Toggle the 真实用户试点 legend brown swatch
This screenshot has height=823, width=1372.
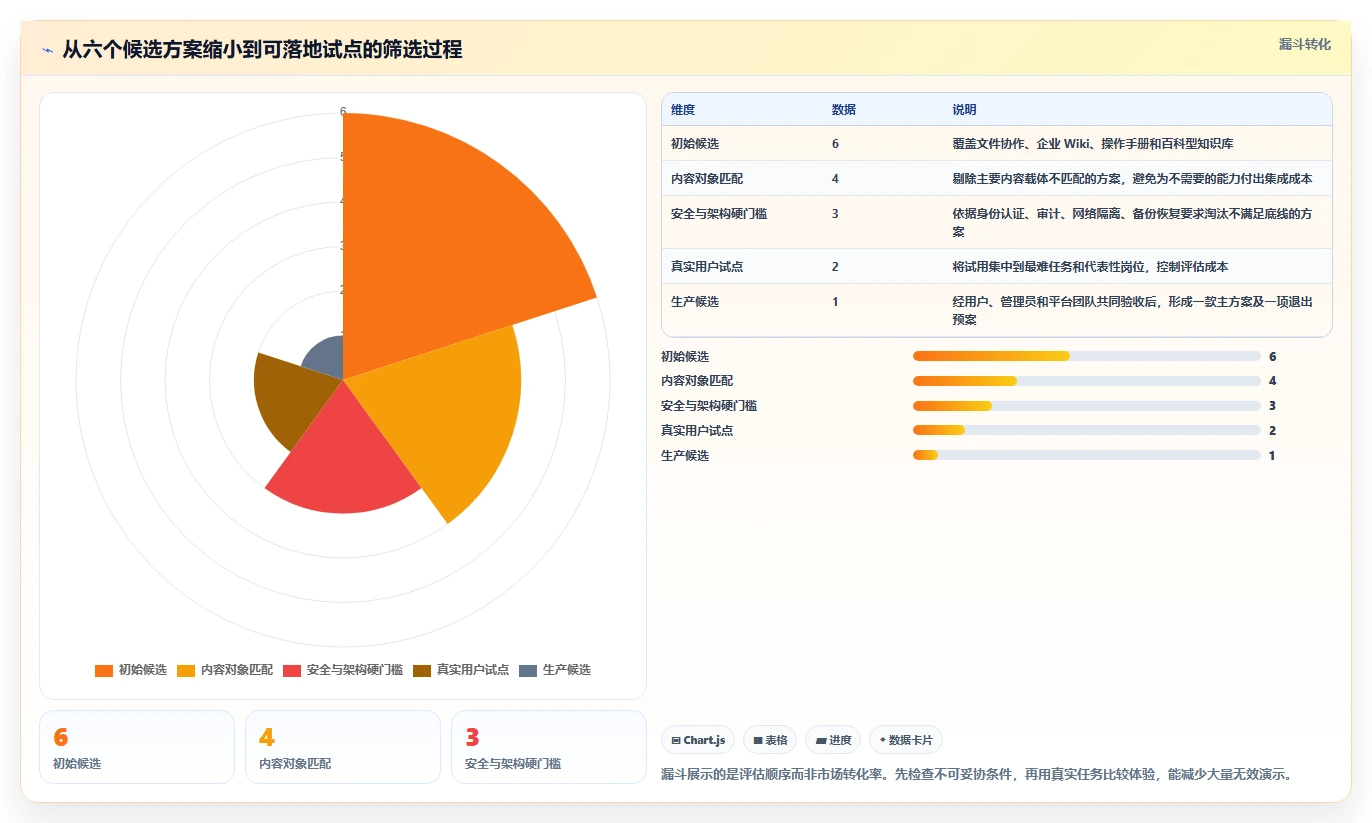(x=422, y=670)
